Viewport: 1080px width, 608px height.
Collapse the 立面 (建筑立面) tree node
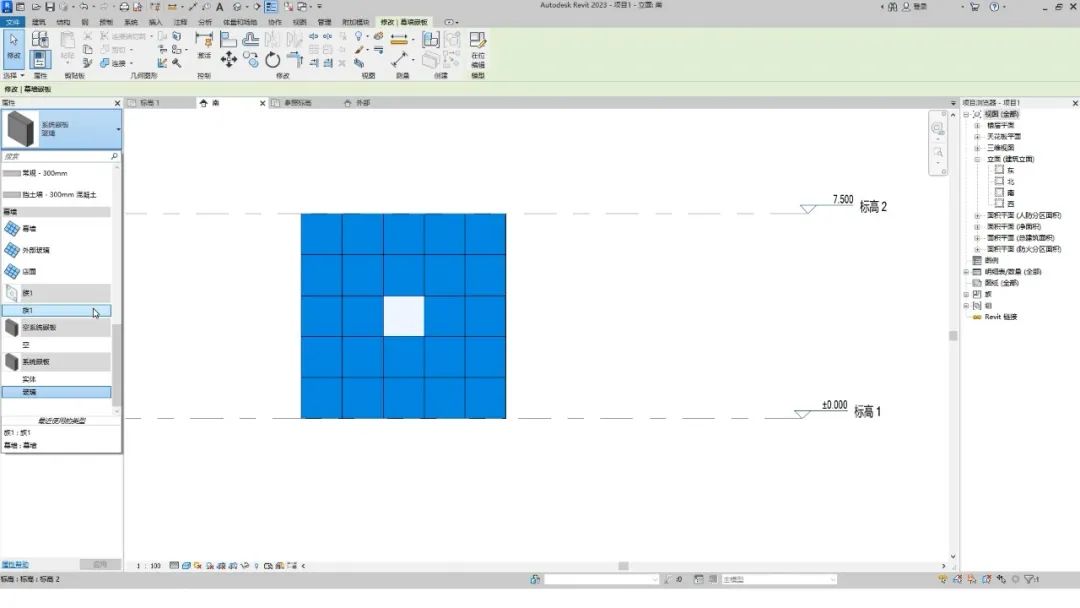tap(977, 159)
